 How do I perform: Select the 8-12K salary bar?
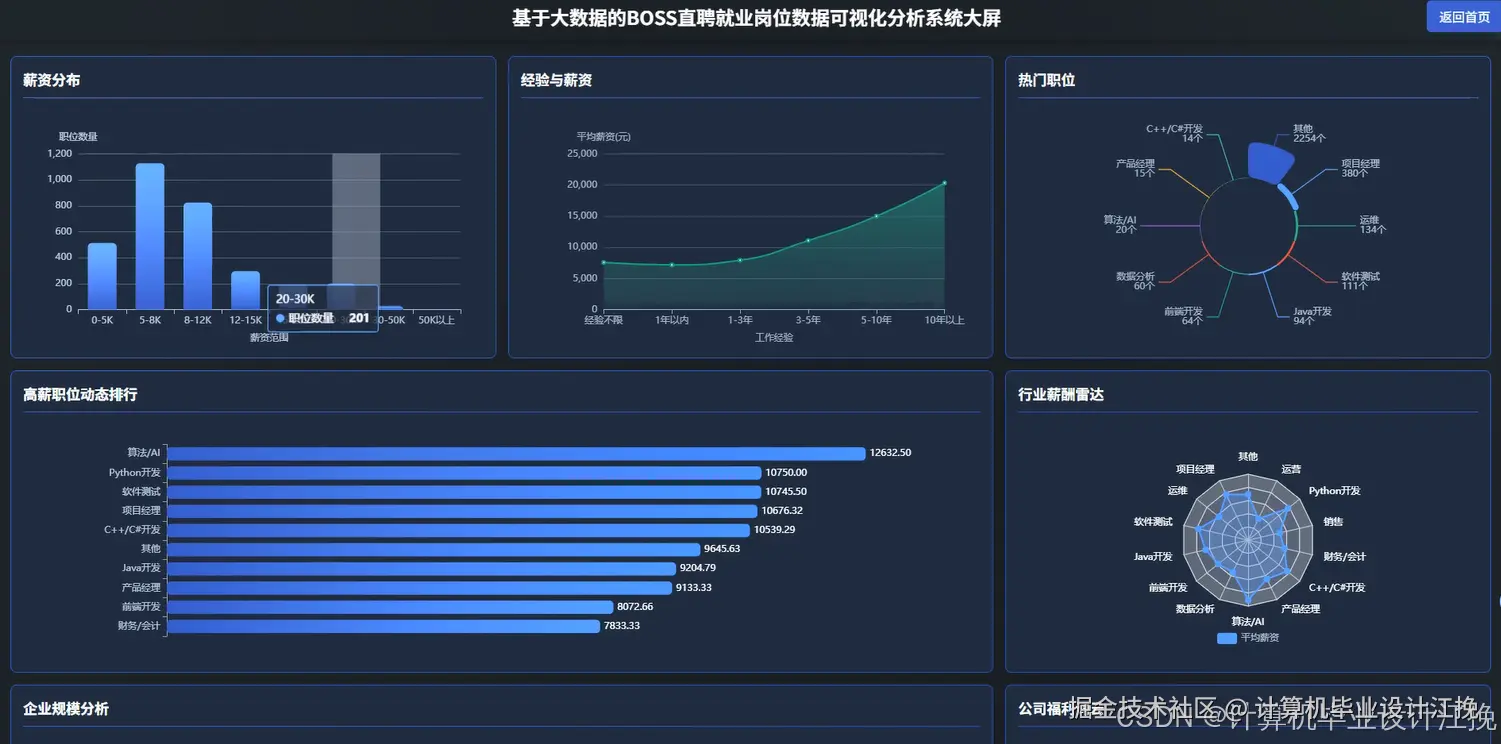coord(198,256)
